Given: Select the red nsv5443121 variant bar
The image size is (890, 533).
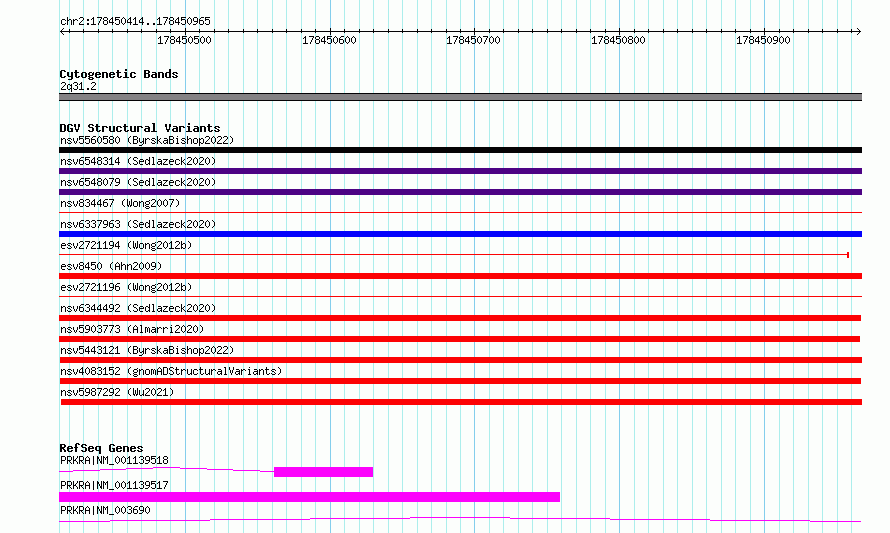Looking at the screenshot, I should pyautogui.click(x=460, y=360).
